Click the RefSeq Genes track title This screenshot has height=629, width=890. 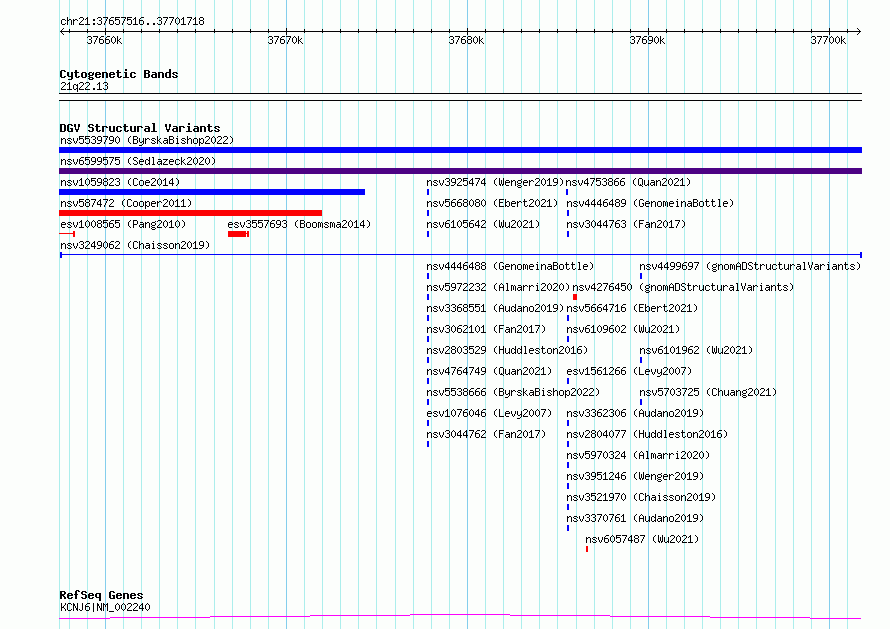point(101,595)
